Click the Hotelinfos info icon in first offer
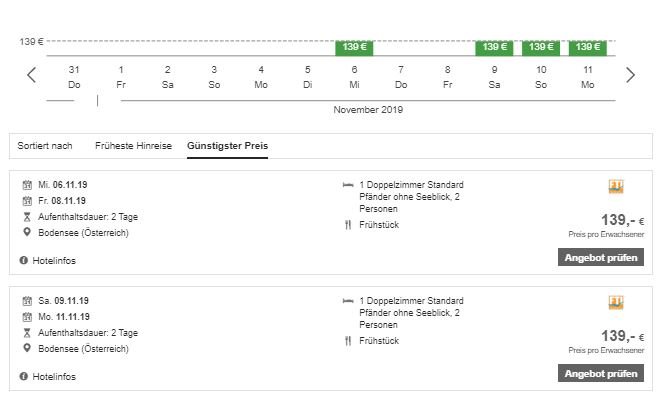The image size is (661, 397). point(24,260)
